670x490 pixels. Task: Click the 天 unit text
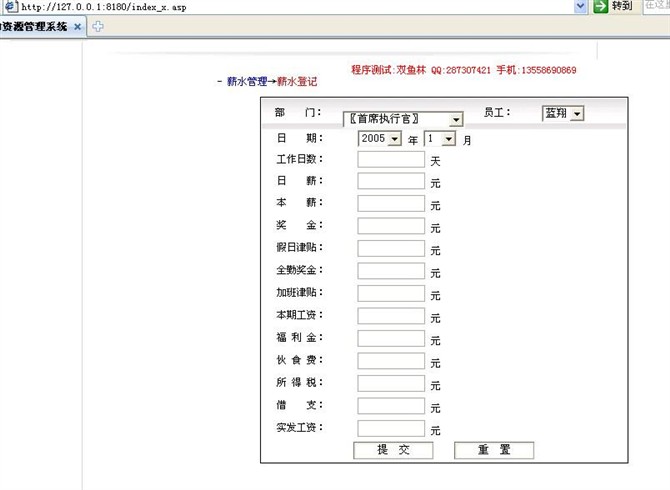(435, 161)
